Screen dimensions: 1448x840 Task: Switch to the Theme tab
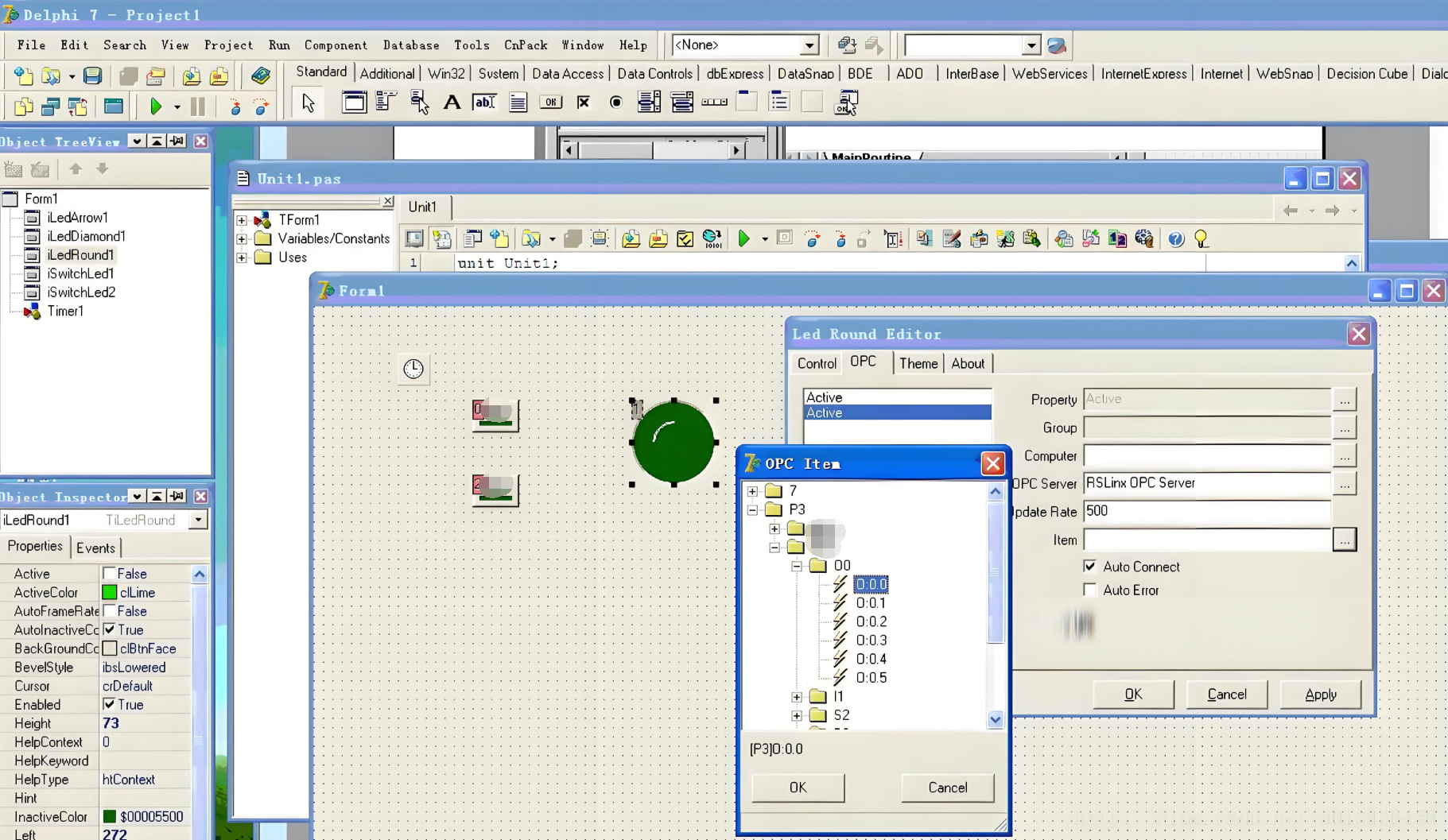coord(918,363)
